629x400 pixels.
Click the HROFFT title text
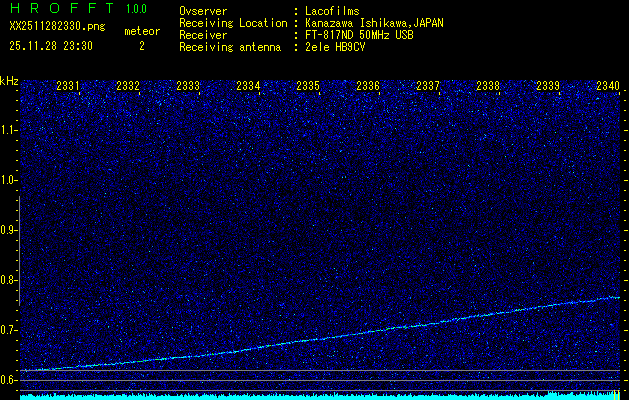click(61, 9)
